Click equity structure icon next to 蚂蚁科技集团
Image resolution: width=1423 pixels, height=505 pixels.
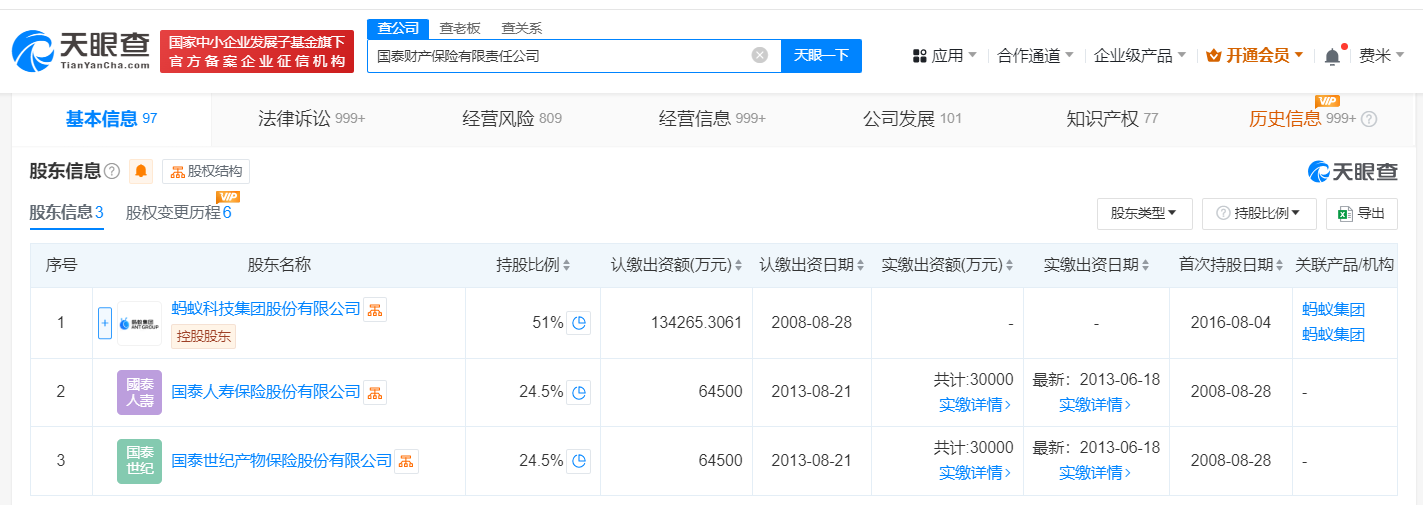(x=375, y=310)
